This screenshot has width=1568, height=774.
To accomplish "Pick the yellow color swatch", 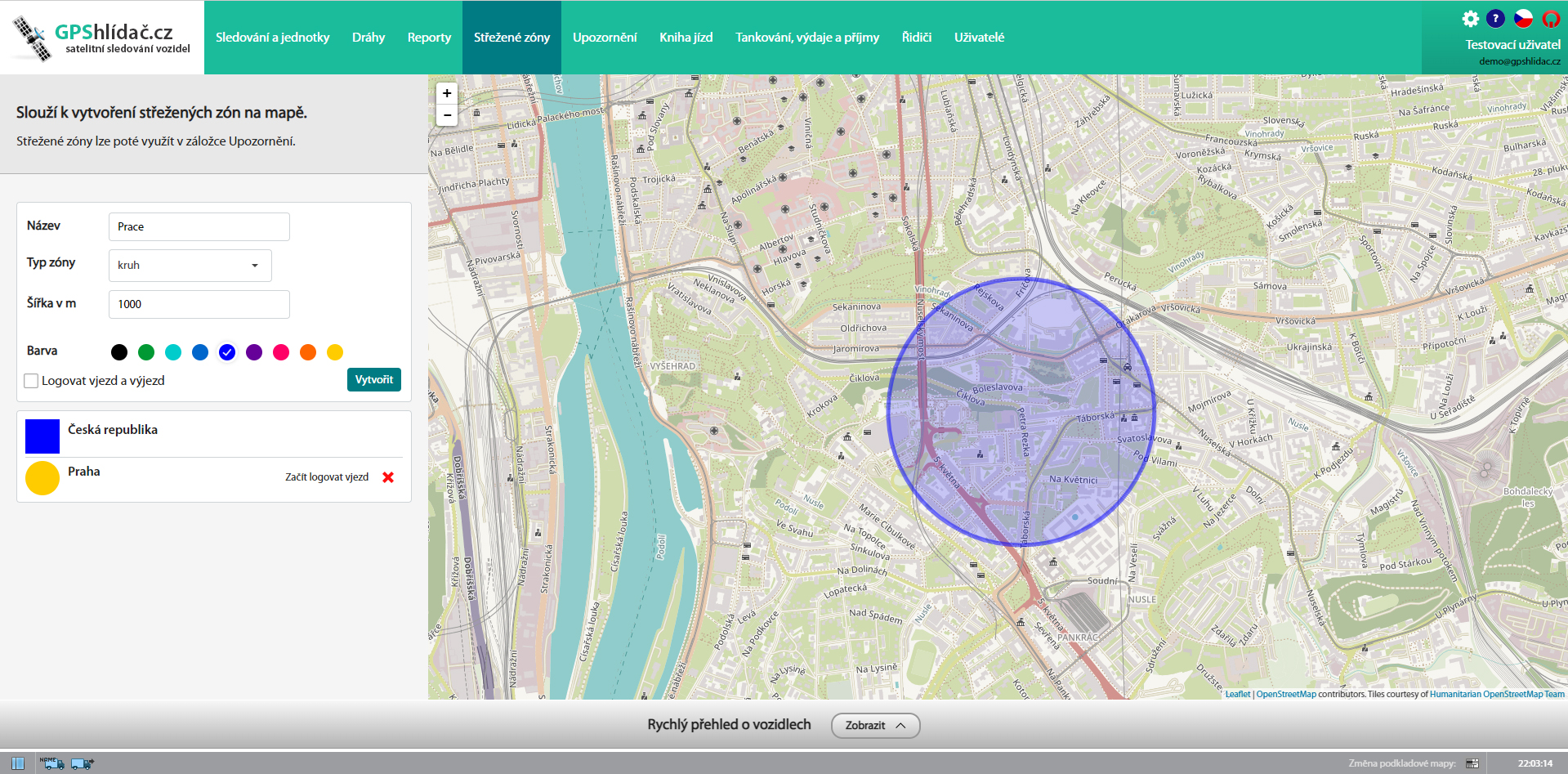I will coord(335,352).
